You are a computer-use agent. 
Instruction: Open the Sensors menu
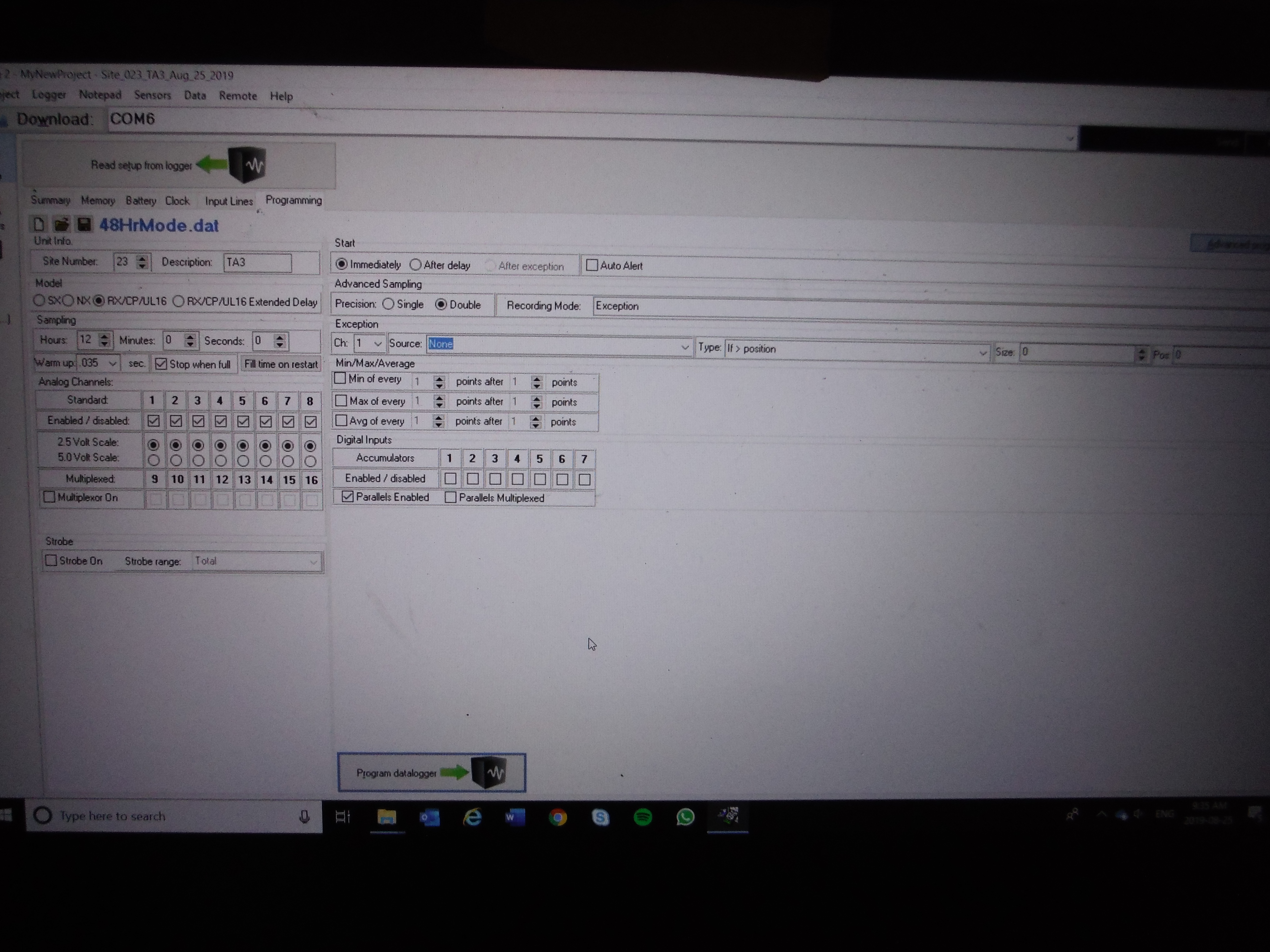point(152,95)
